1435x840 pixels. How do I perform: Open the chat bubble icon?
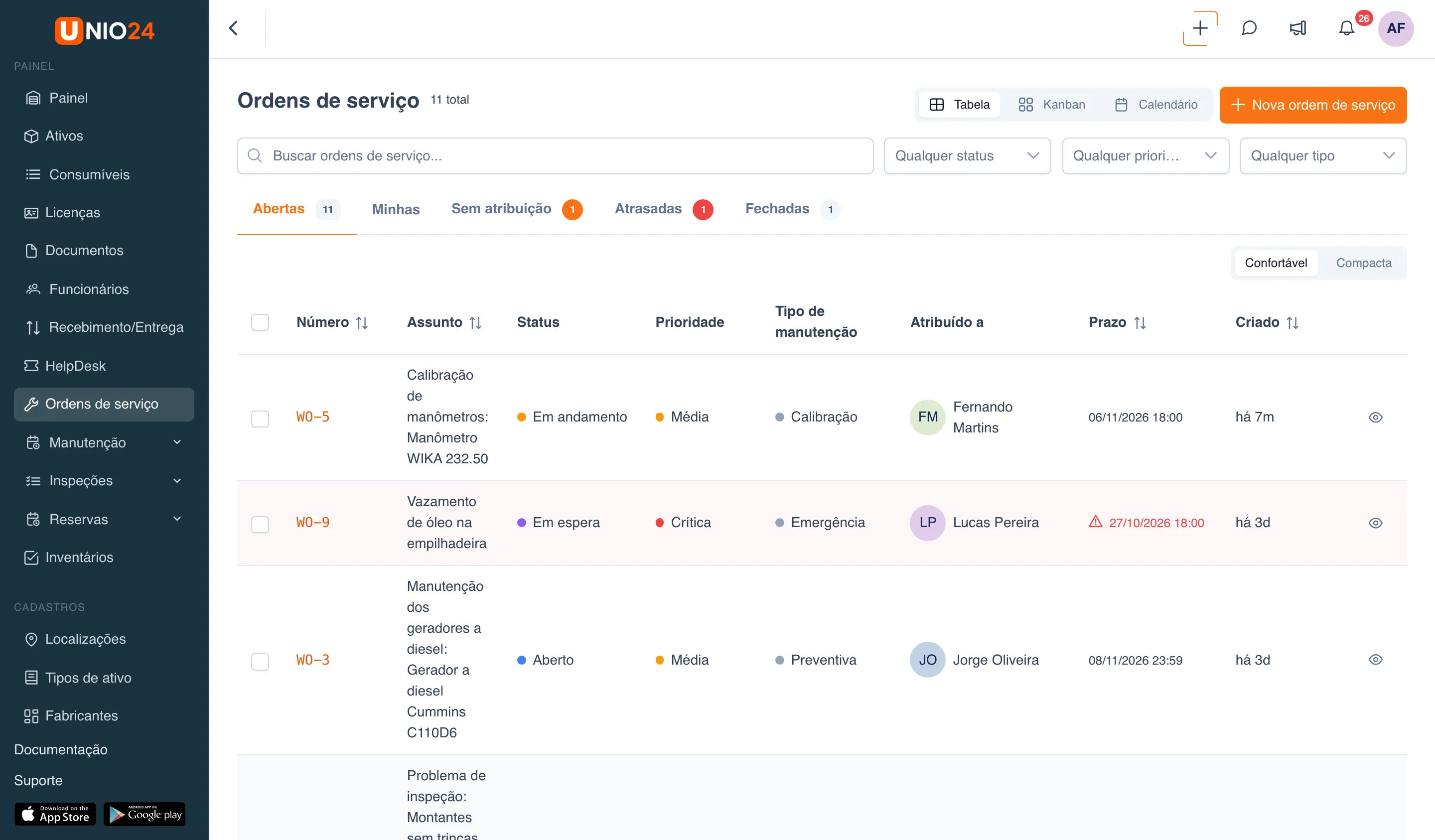coord(1249,28)
